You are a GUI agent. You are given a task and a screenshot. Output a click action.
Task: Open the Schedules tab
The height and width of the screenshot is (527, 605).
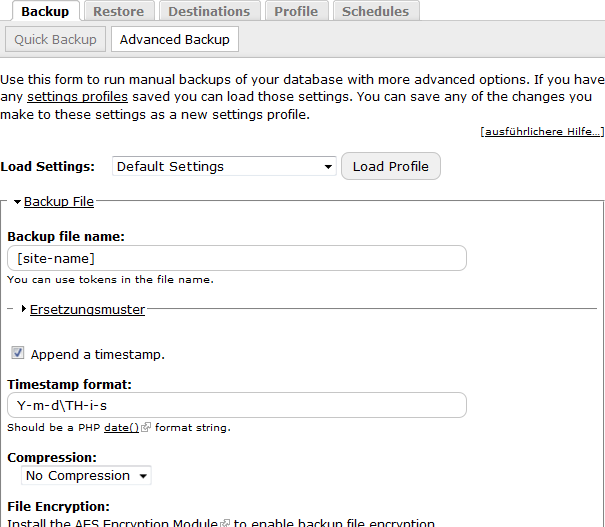pyautogui.click(x=376, y=11)
